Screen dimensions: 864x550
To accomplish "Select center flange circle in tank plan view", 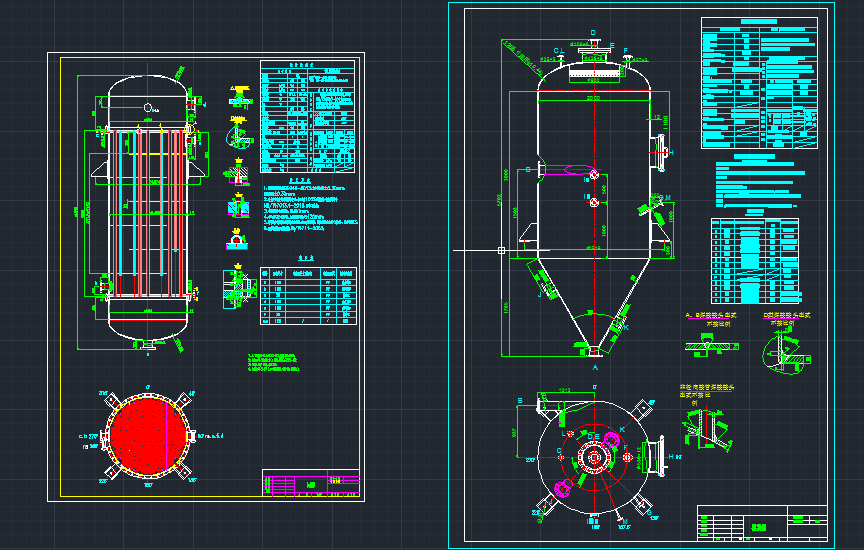I will click(x=594, y=457).
